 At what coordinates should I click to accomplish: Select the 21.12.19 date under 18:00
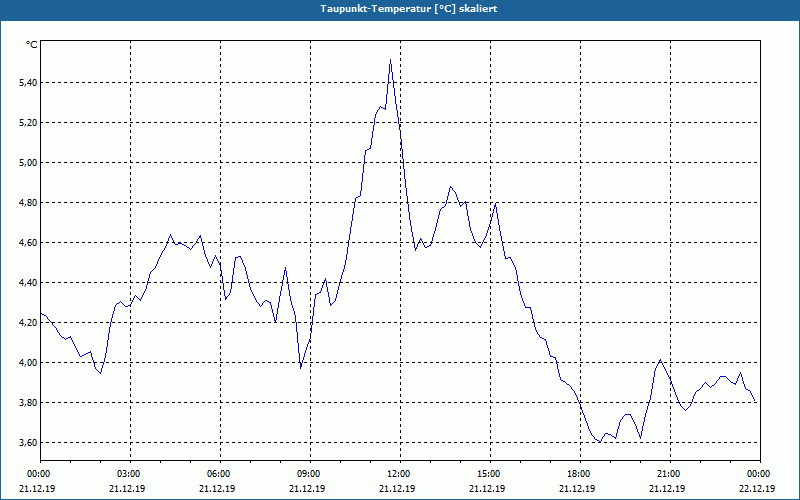[x=577, y=488]
